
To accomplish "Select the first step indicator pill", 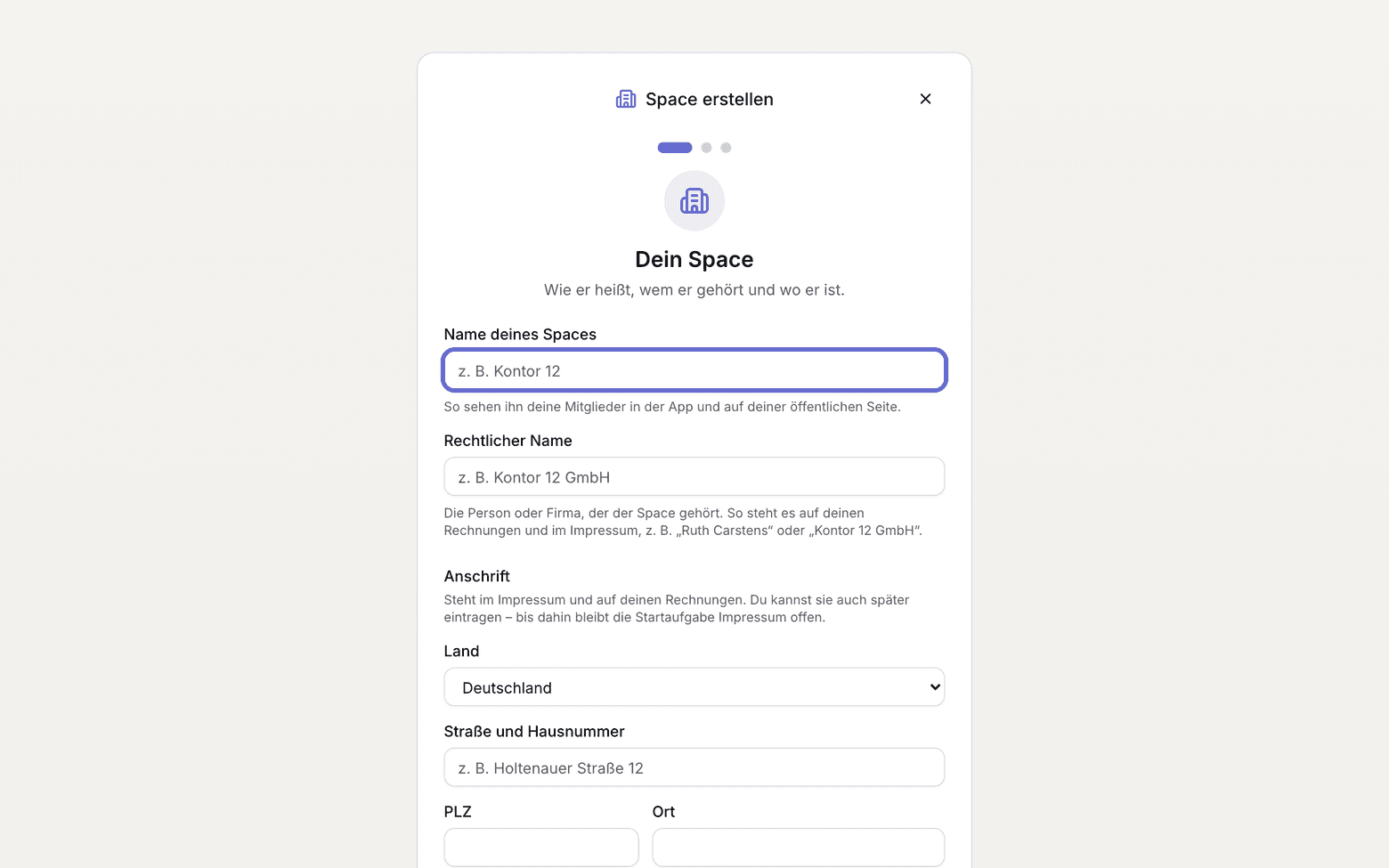I will point(675,148).
